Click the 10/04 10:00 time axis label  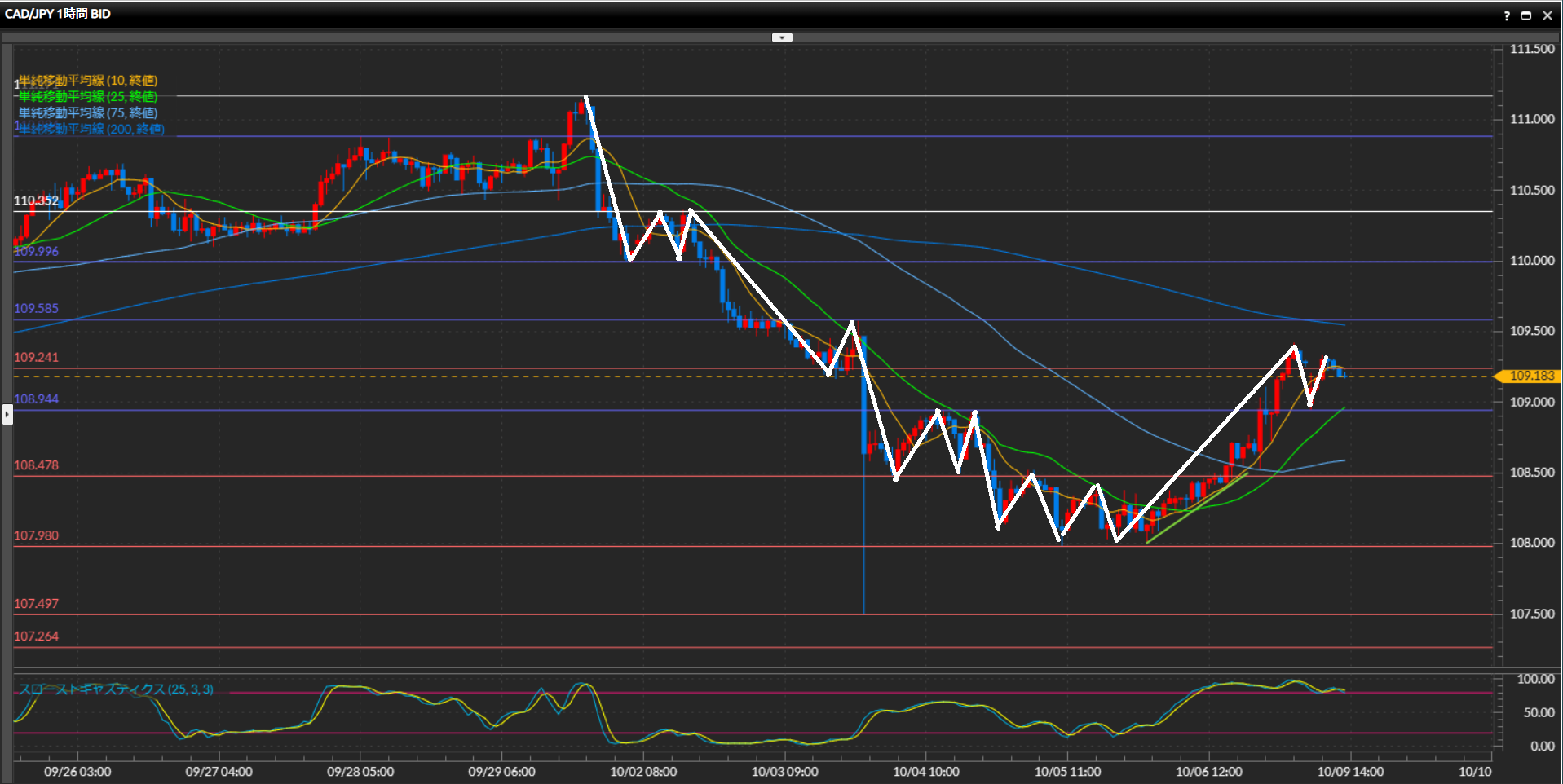[925, 771]
